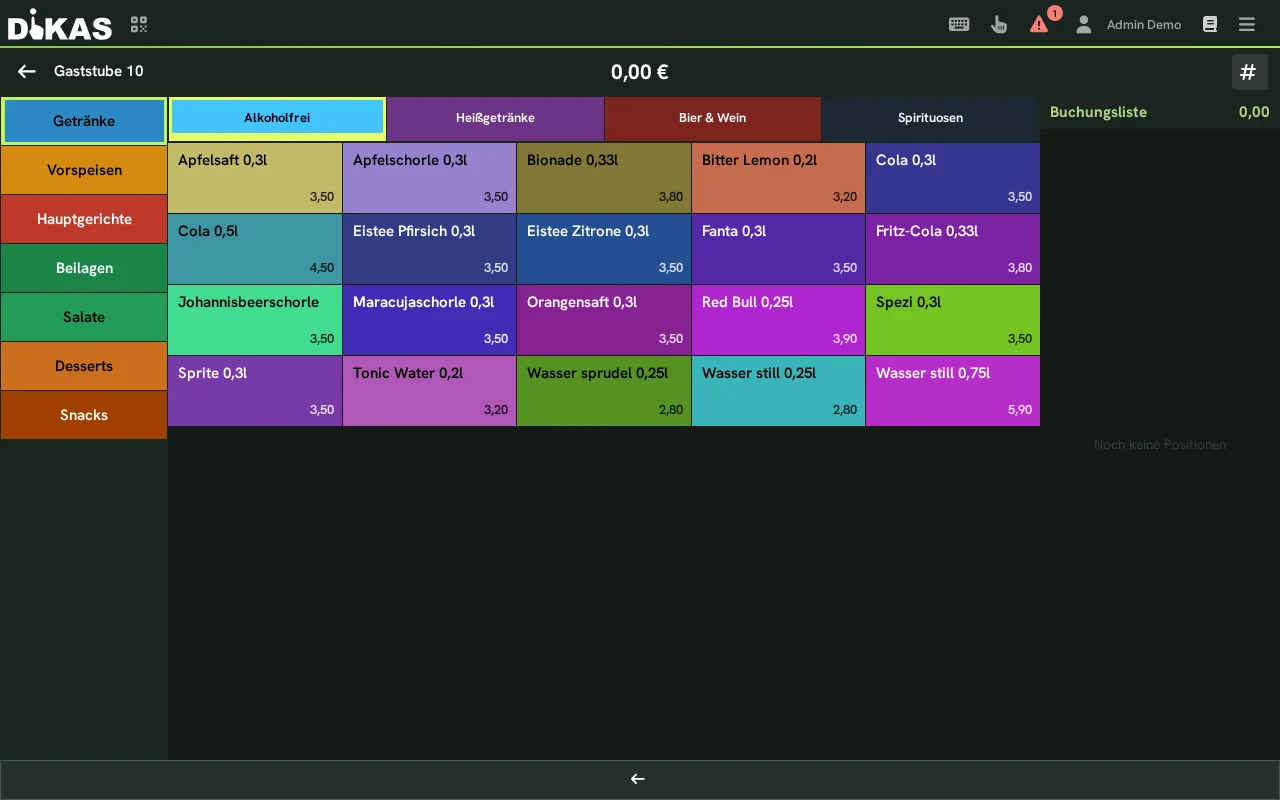Add Johannisbeerschorle to order

[x=255, y=320]
